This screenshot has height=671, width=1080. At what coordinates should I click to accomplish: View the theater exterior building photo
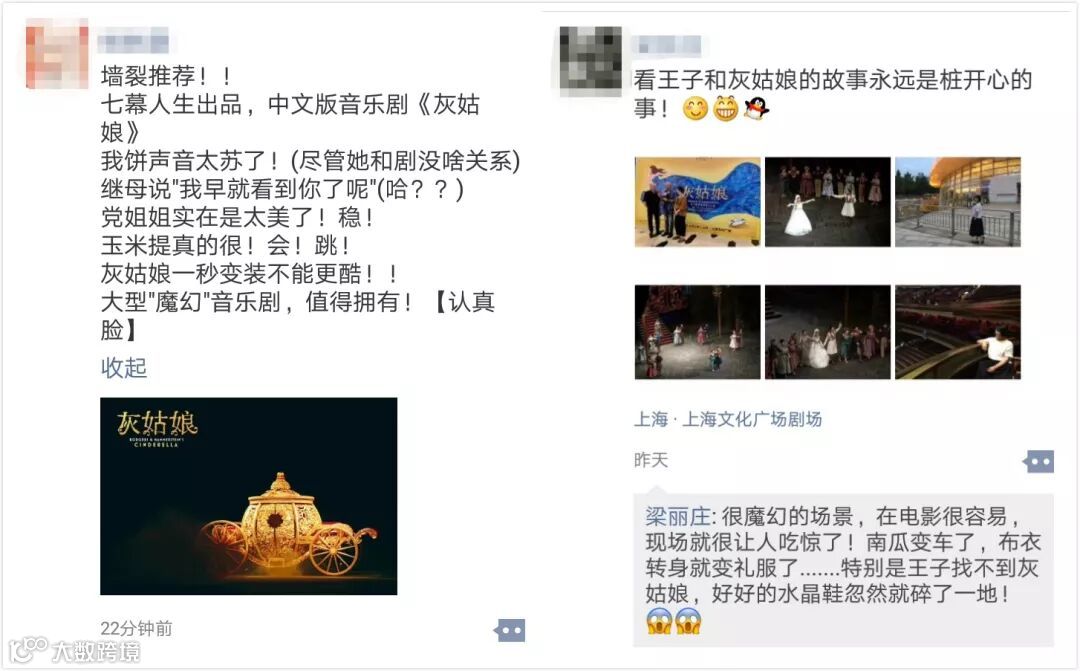(958, 202)
